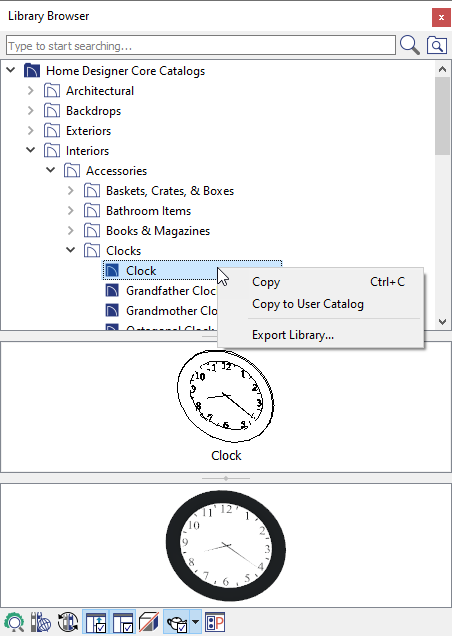This screenshot has width=452, height=636.
Task: Click the tree scrollbar down arrow
Action: (443, 322)
